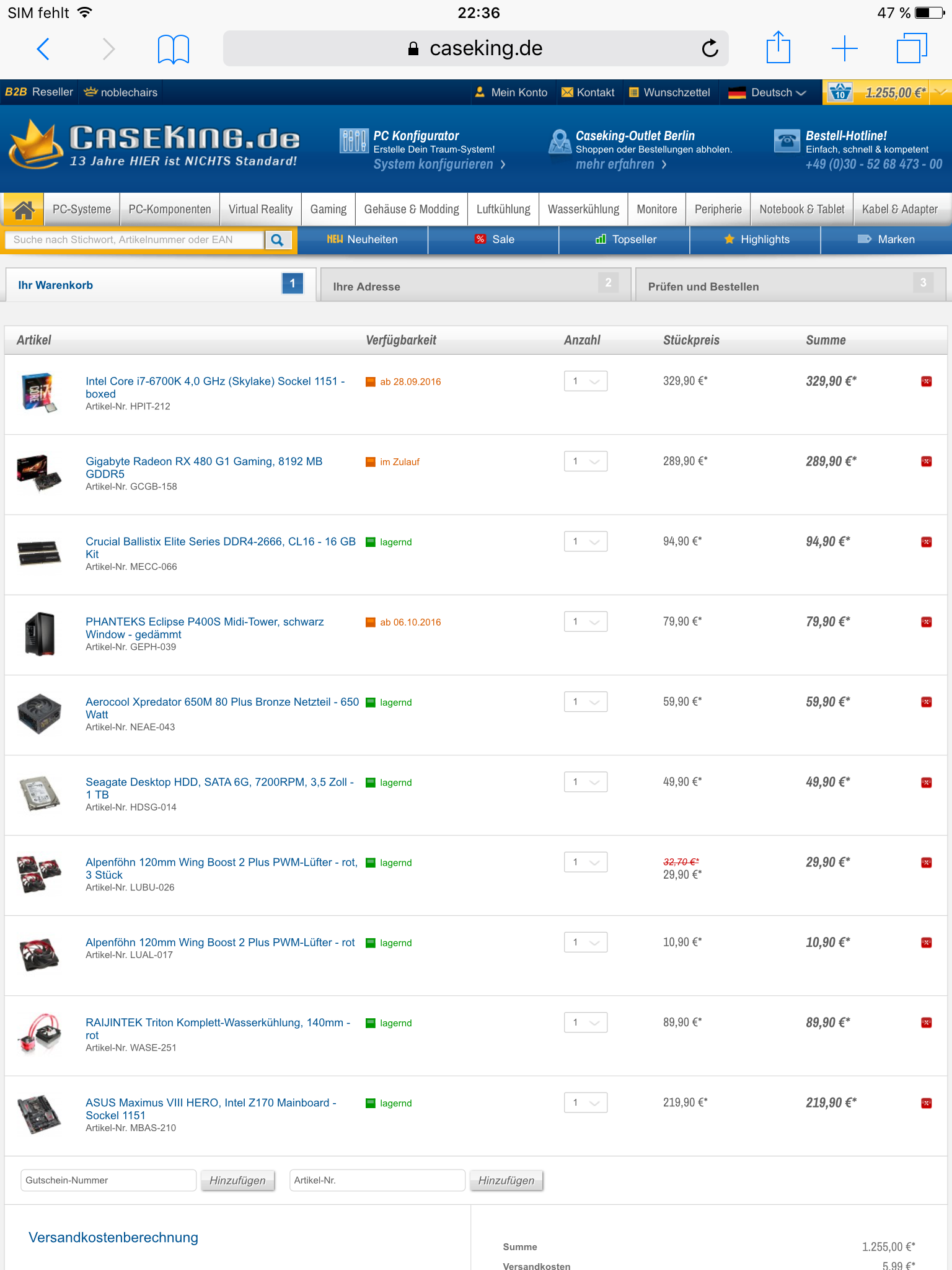
Task: Open the Gehäuse & Modding menu
Action: [x=412, y=210]
